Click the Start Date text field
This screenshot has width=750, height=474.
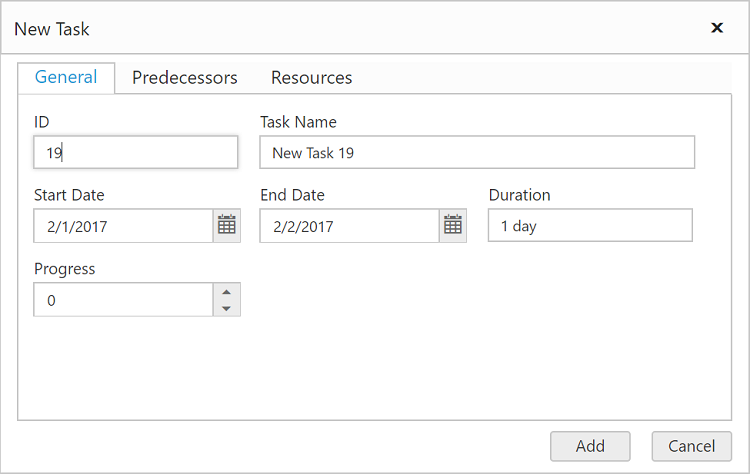point(123,226)
